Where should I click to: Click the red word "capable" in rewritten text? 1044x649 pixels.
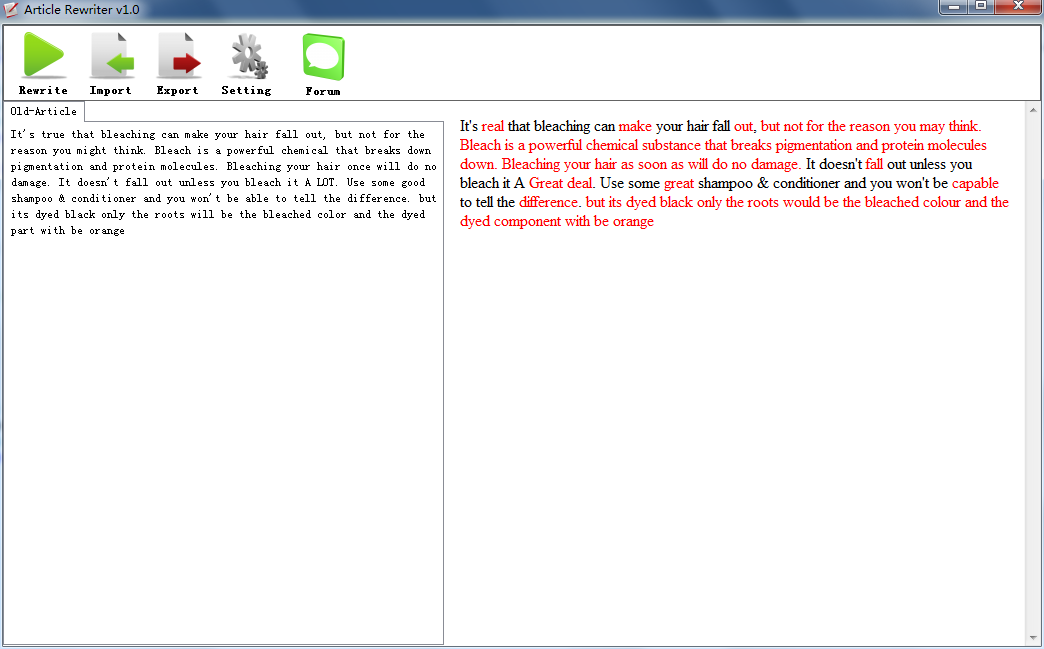tap(975, 184)
